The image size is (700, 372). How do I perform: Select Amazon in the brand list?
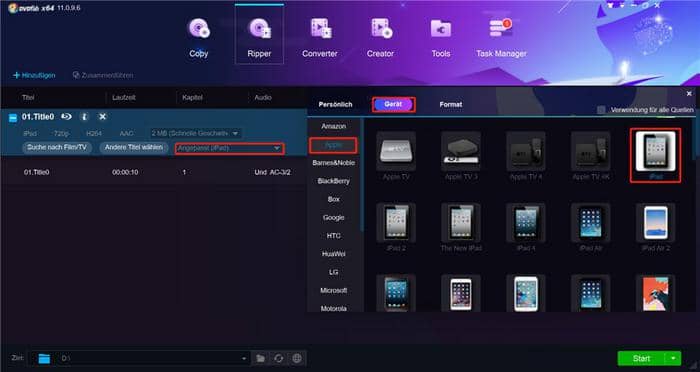[x=333, y=126]
